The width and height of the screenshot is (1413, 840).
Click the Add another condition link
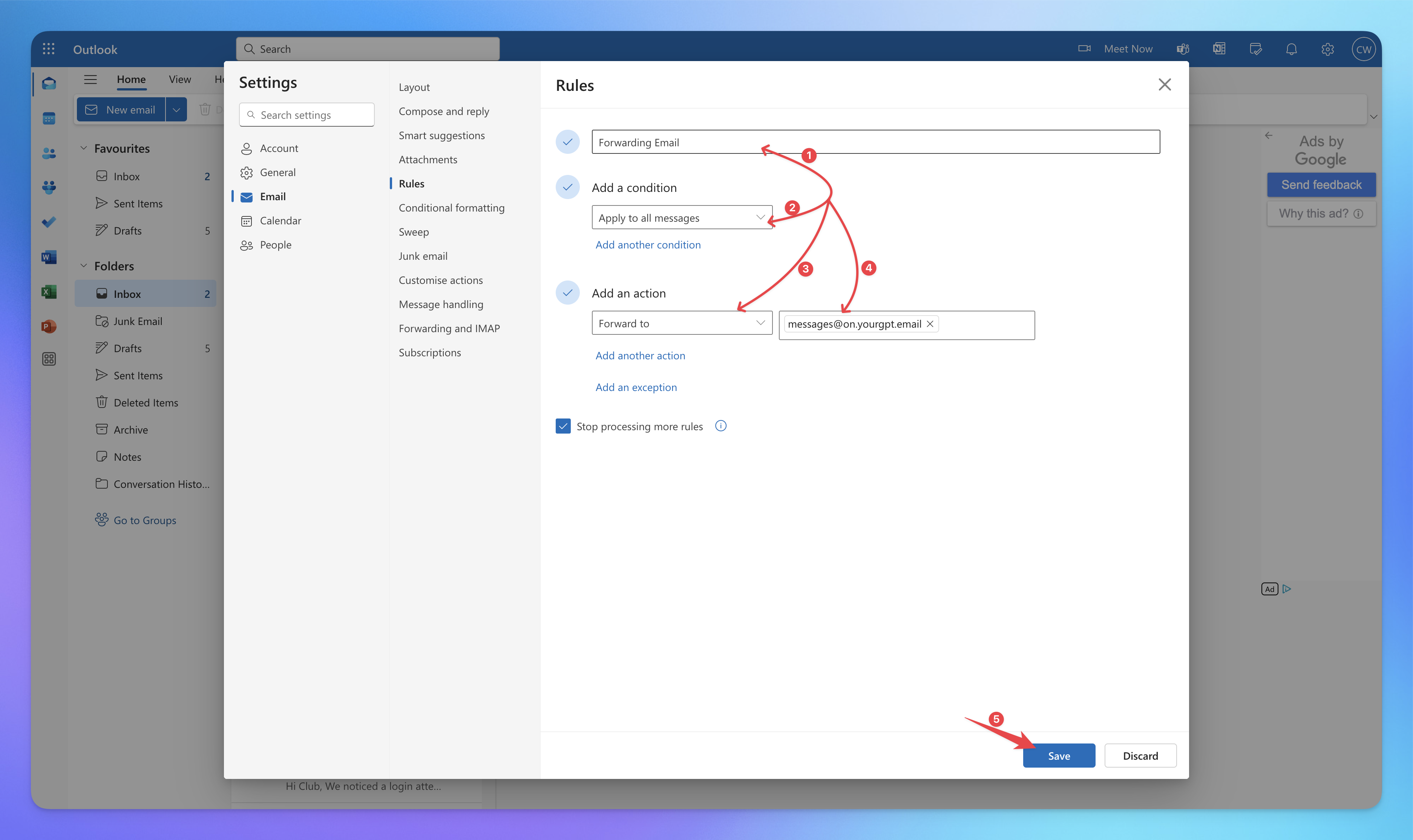coord(648,244)
